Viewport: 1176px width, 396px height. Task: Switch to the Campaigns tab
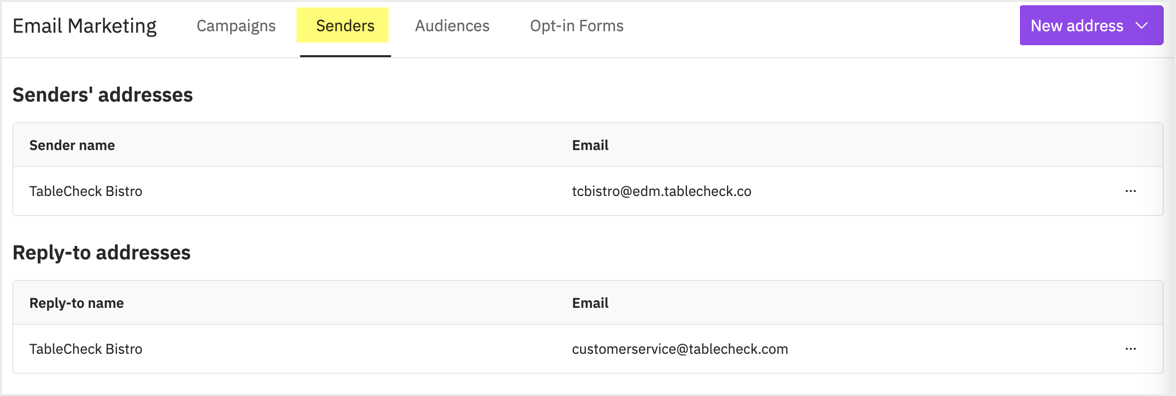coord(236,26)
